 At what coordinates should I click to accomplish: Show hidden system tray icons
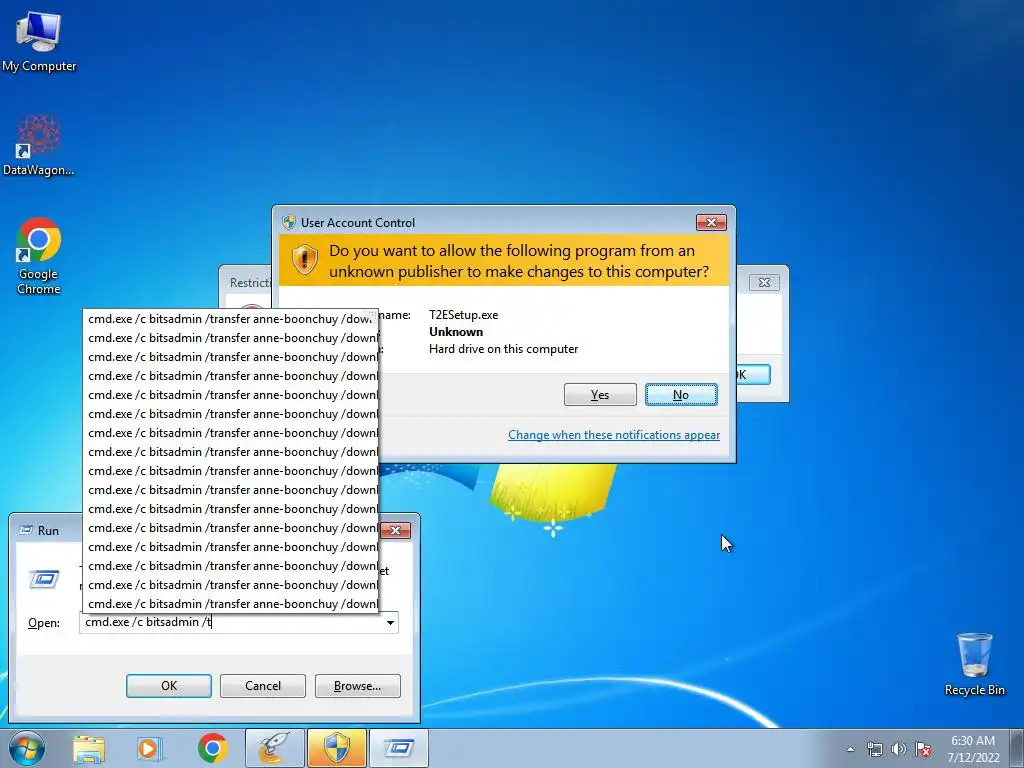850,749
